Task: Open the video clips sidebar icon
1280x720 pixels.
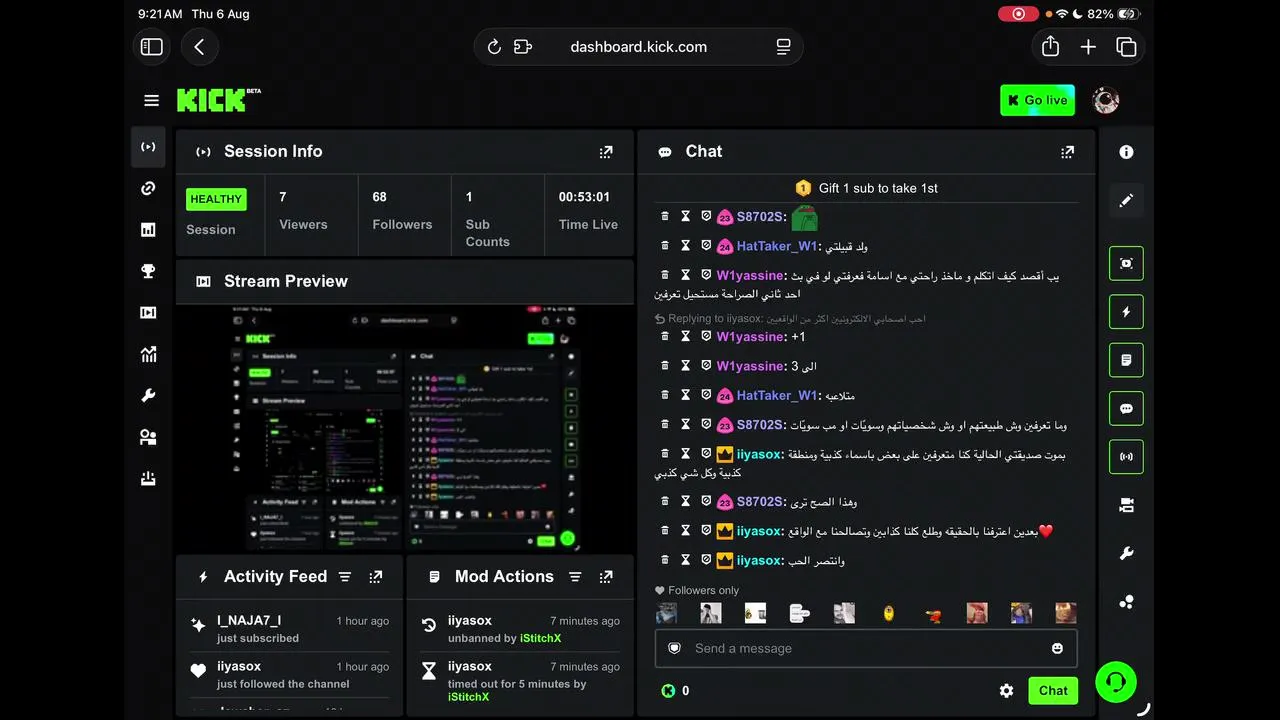Action: coord(148,313)
